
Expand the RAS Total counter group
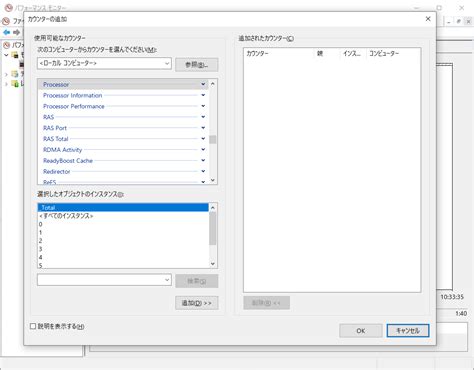(203, 139)
